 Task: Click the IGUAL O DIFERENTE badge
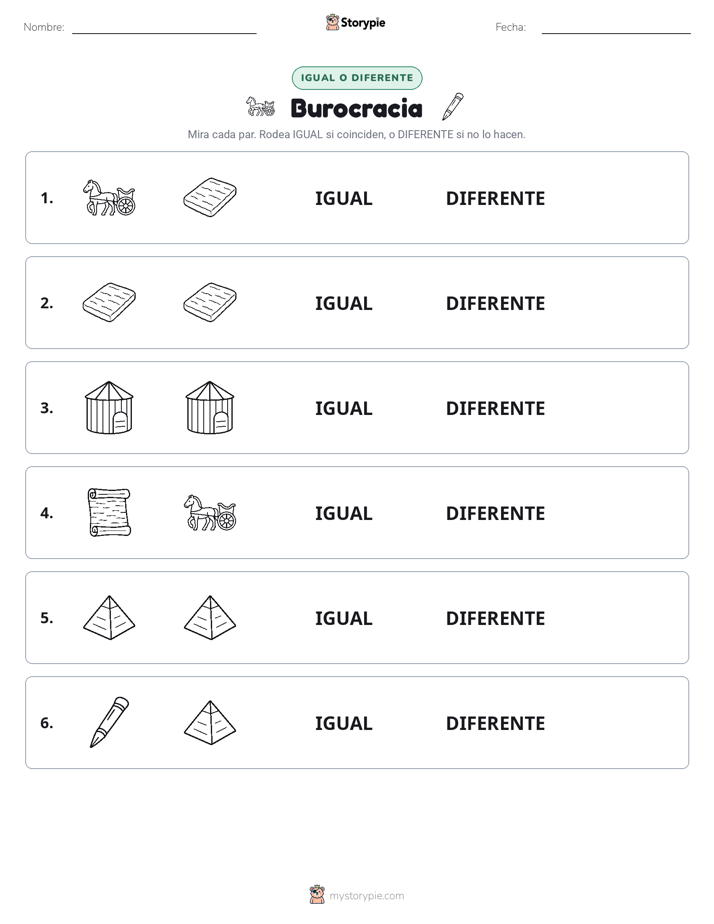click(357, 78)
